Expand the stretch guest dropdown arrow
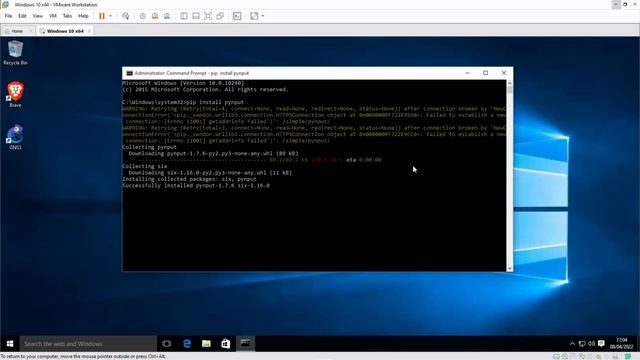The image size is (640, 360). click(x=262, y=16)
